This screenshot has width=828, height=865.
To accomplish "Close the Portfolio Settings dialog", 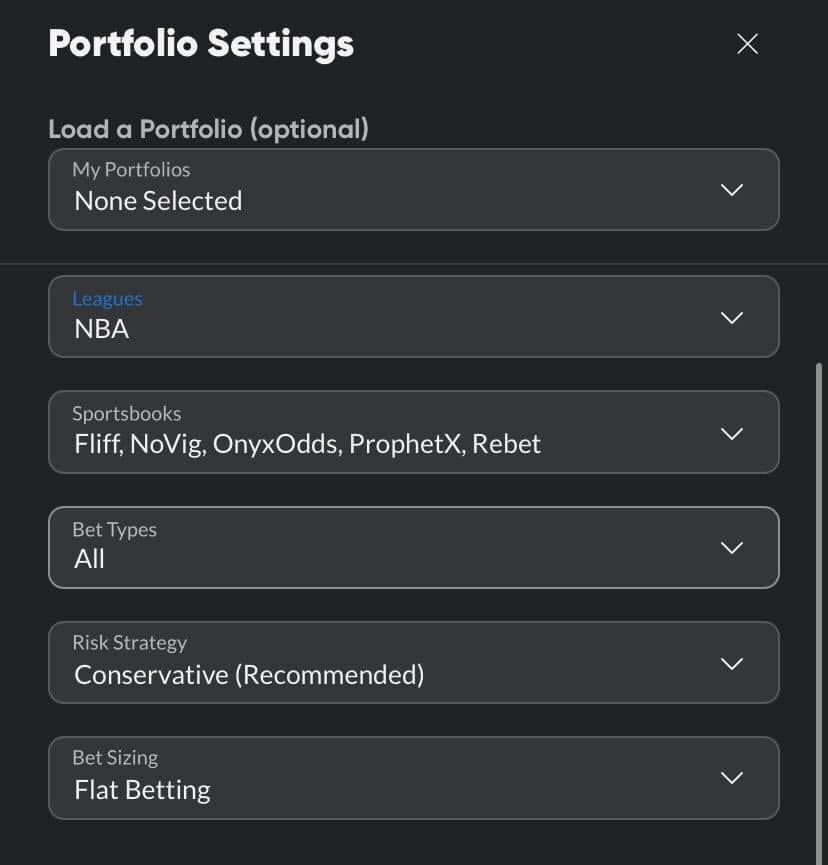I will point(747,44).
